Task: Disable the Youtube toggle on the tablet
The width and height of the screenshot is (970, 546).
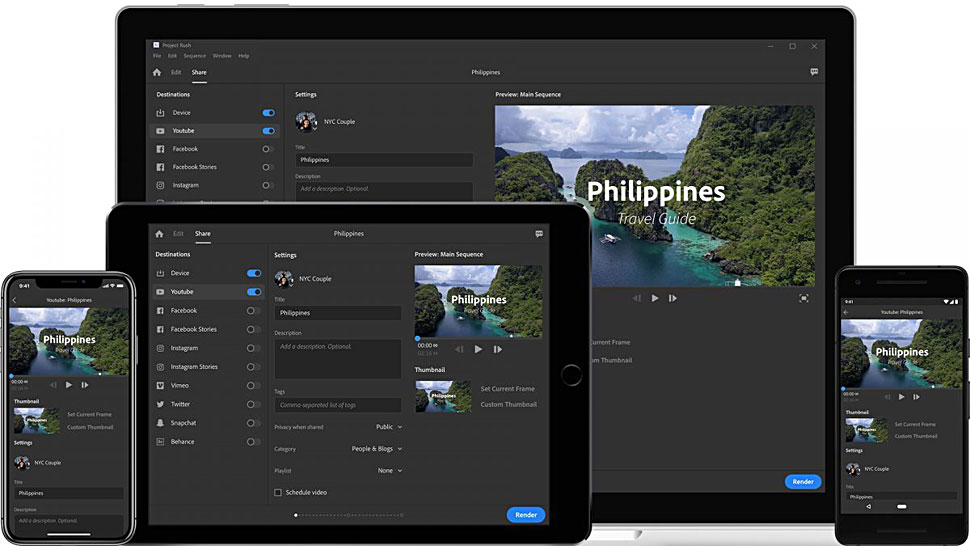Action: 254,292
